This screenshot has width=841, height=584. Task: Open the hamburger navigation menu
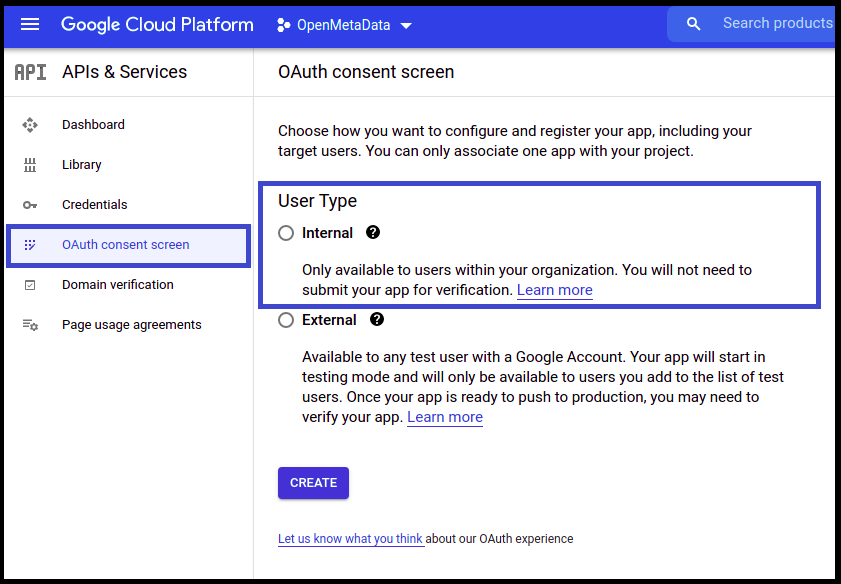coord(30,25)
